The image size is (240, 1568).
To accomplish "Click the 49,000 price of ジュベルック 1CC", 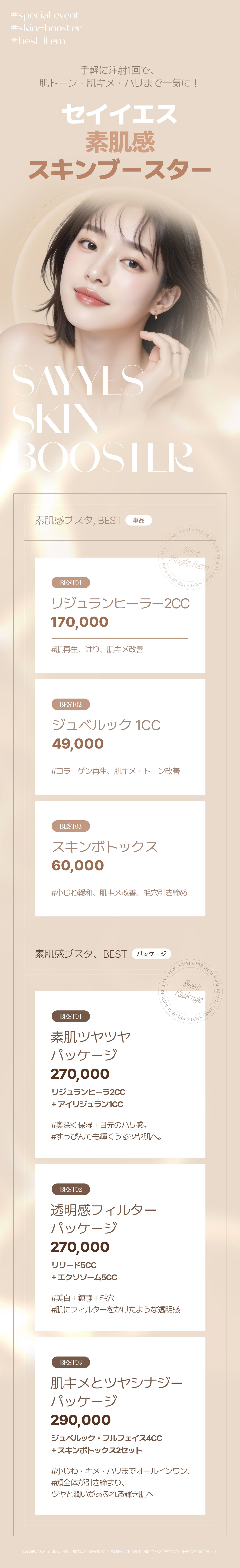I will [78, 744].
